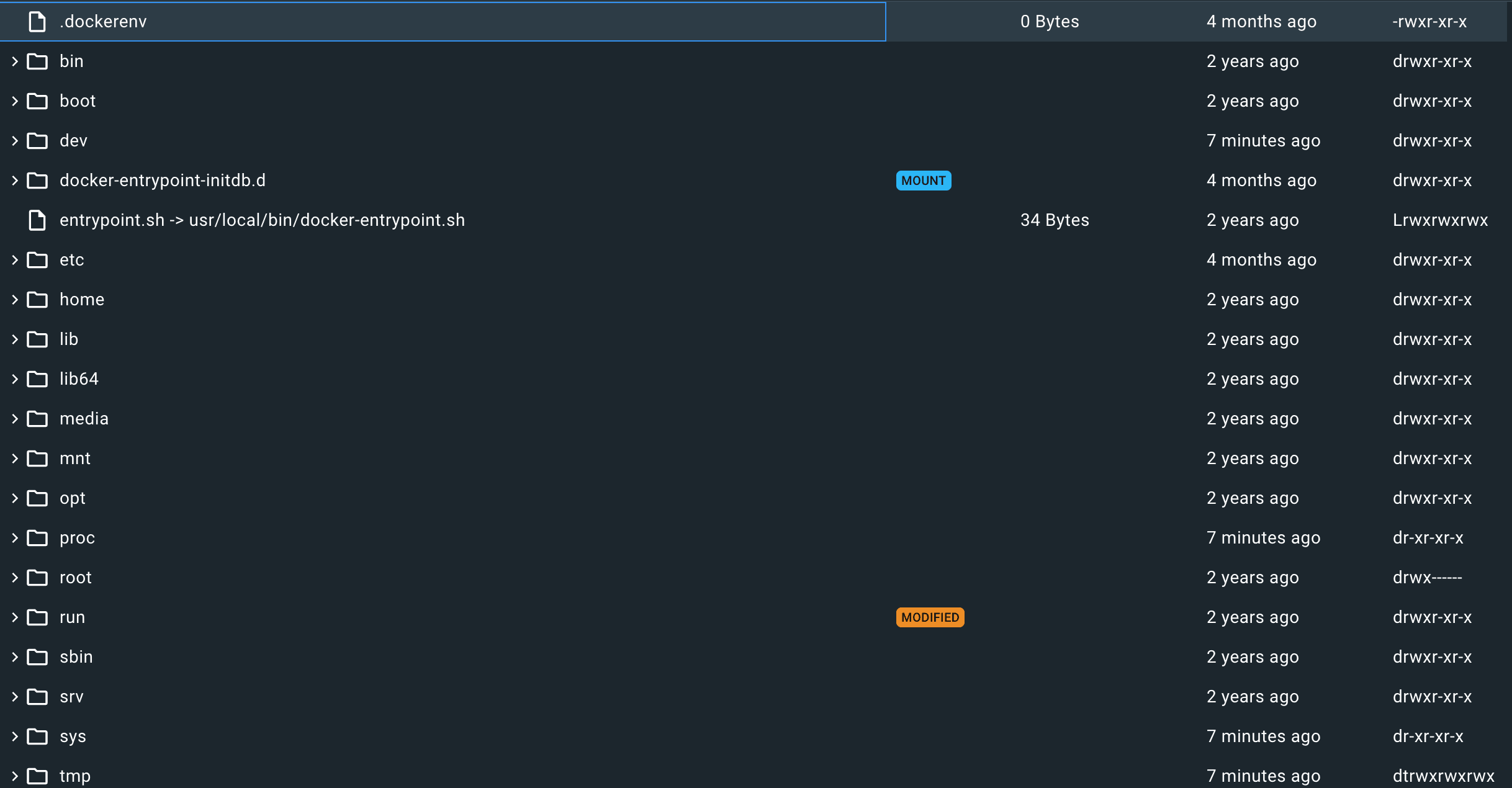This screenshot has height=788, width=1512.
Task: Click the Lrwxrwxrwx permissions text
Action: tap(1440, 220)
